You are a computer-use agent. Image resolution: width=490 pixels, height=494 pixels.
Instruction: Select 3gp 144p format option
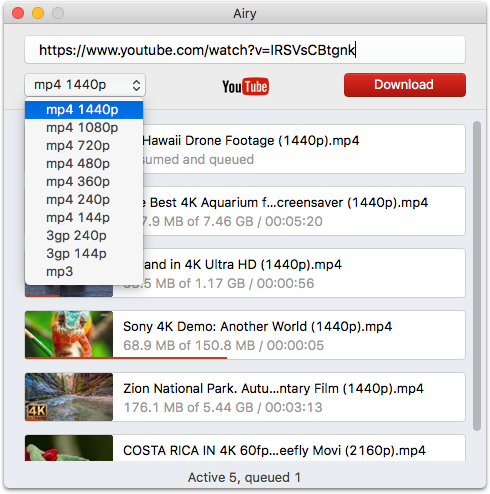point(84,254)
